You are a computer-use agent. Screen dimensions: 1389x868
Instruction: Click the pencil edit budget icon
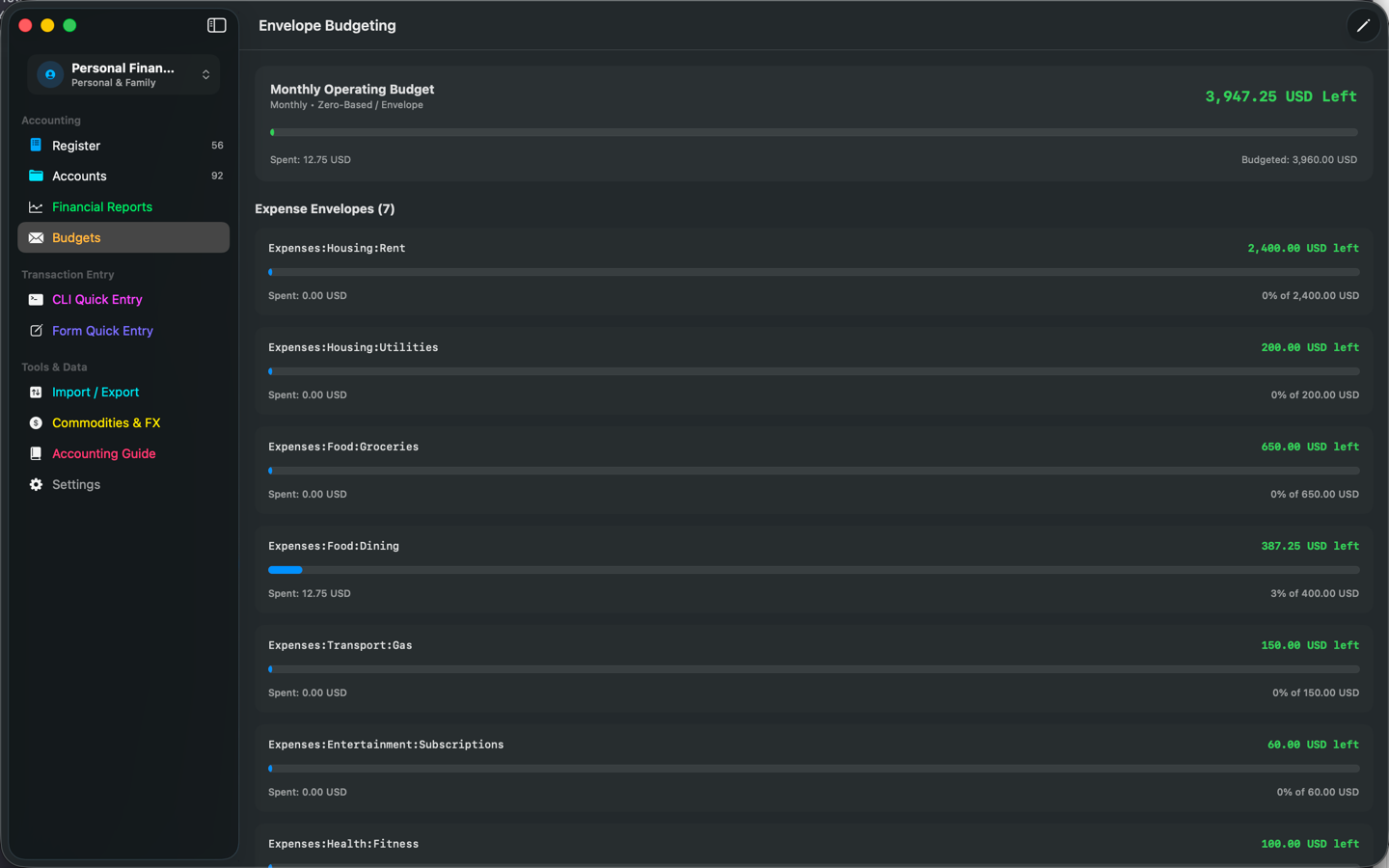click(1363, 26)
